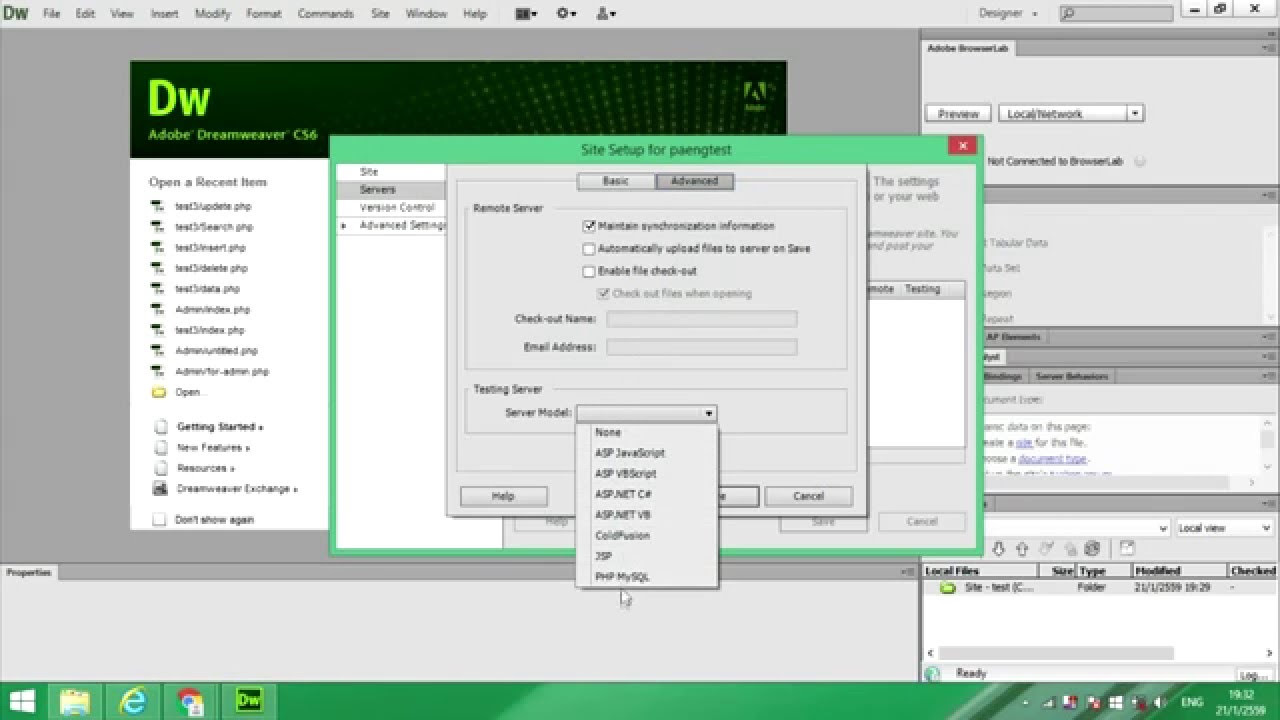Image resolution: width=1280 pixels, height=720 pixels.
Task: Open the Modify menu
Action: point(212,14)
